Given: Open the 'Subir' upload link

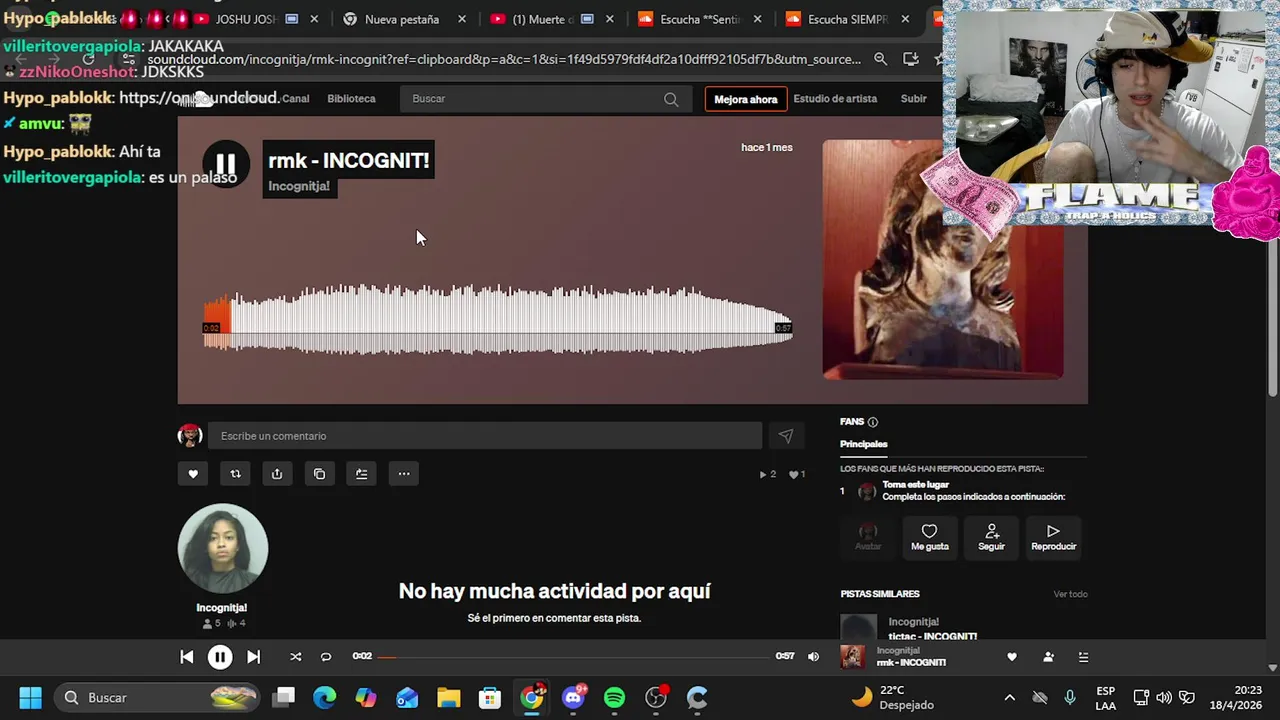Looking at the screenshot, I should [x=914, y=99].
